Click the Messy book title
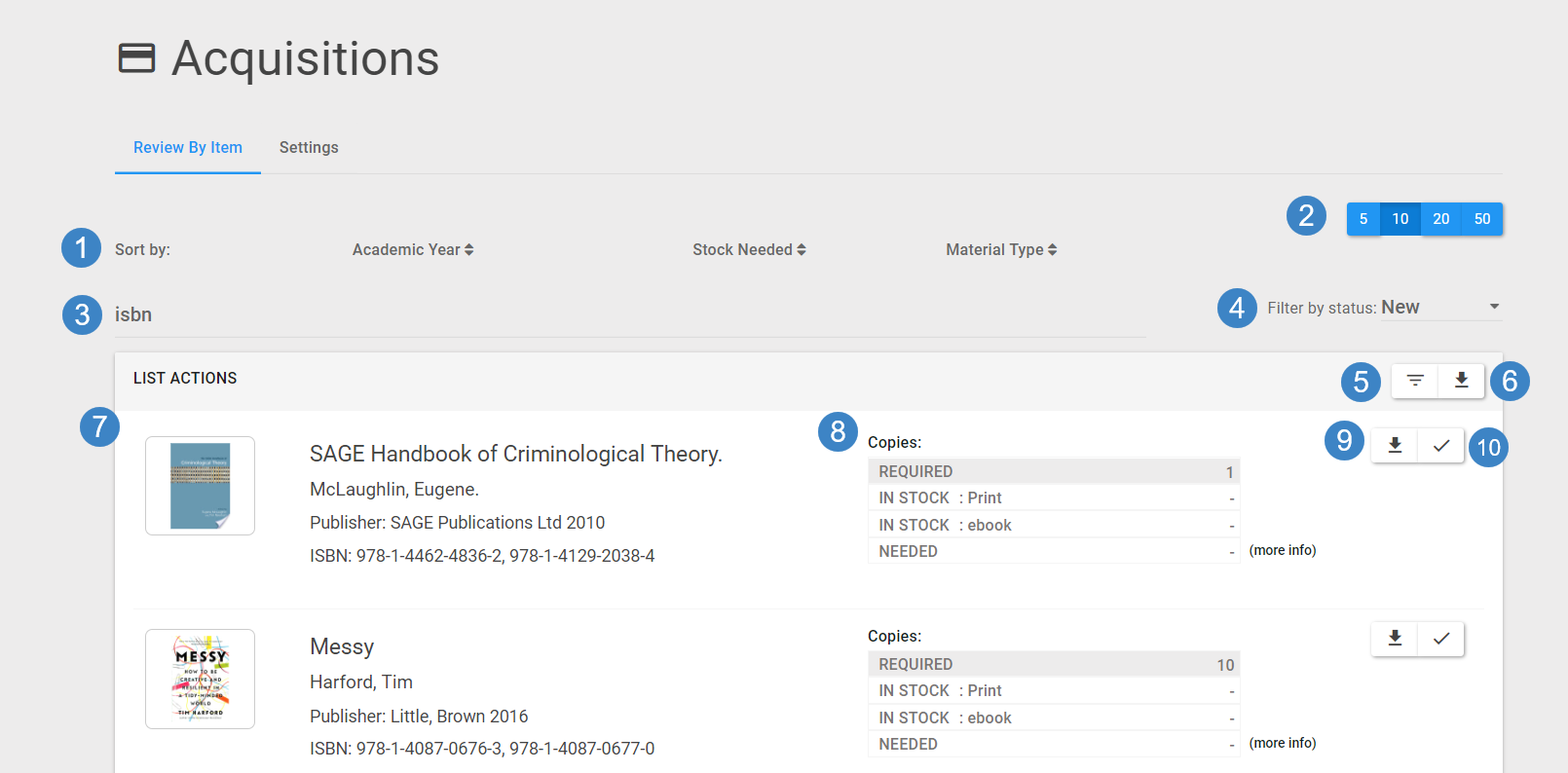1568x773 pixels. 342,646
